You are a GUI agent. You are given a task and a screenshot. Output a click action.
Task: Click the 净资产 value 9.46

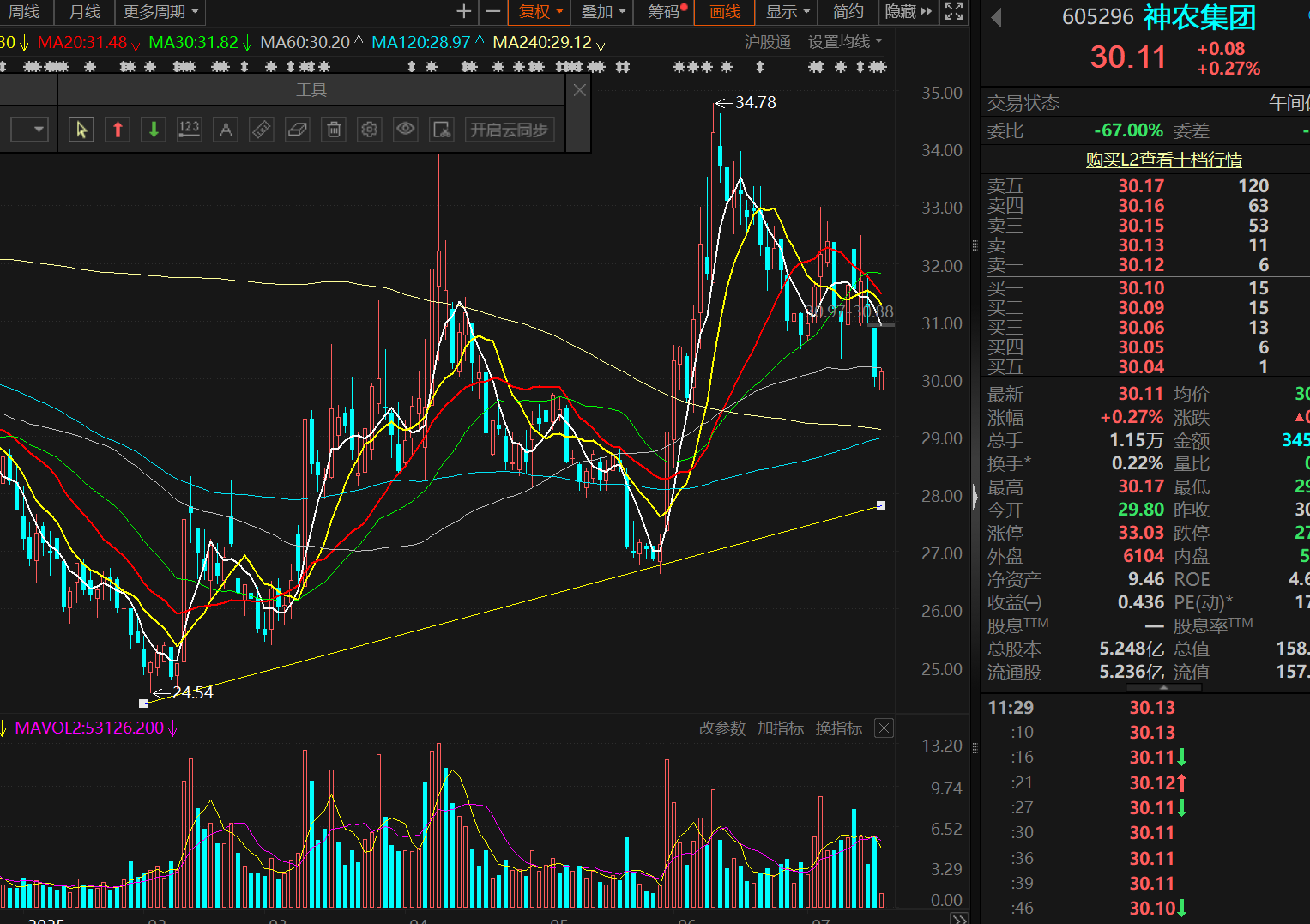click(1146, 579)
